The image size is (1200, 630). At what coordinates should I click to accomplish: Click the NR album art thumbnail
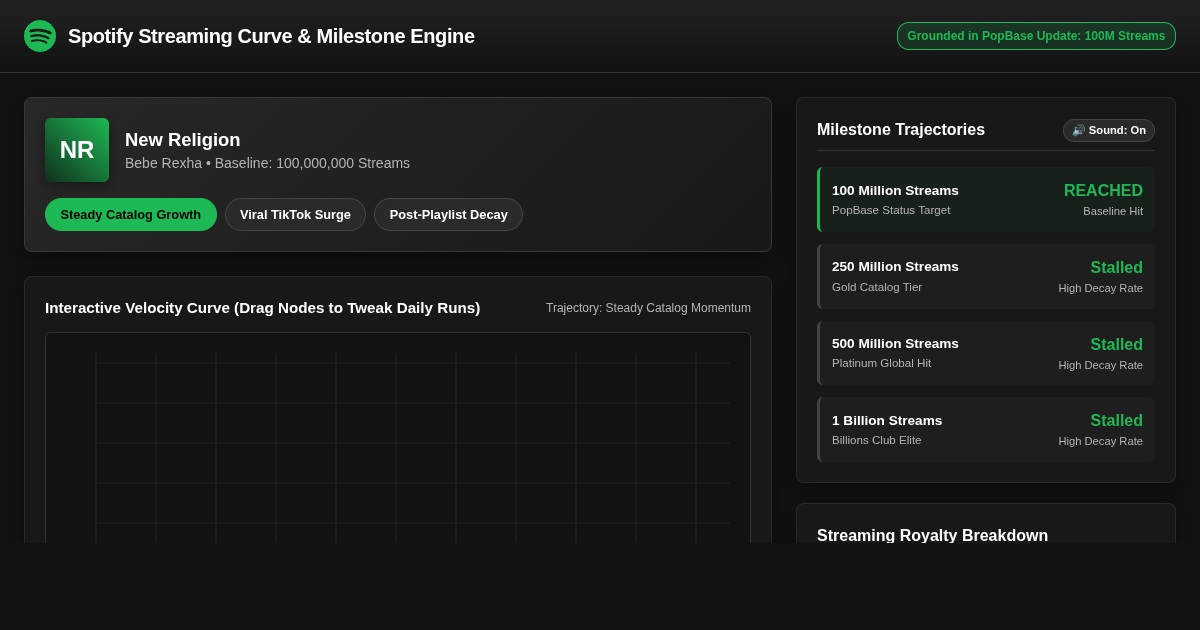pos(77,150)
